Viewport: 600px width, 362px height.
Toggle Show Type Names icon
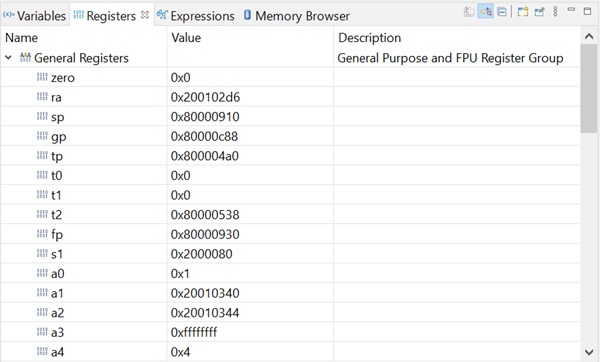(469, 12)
